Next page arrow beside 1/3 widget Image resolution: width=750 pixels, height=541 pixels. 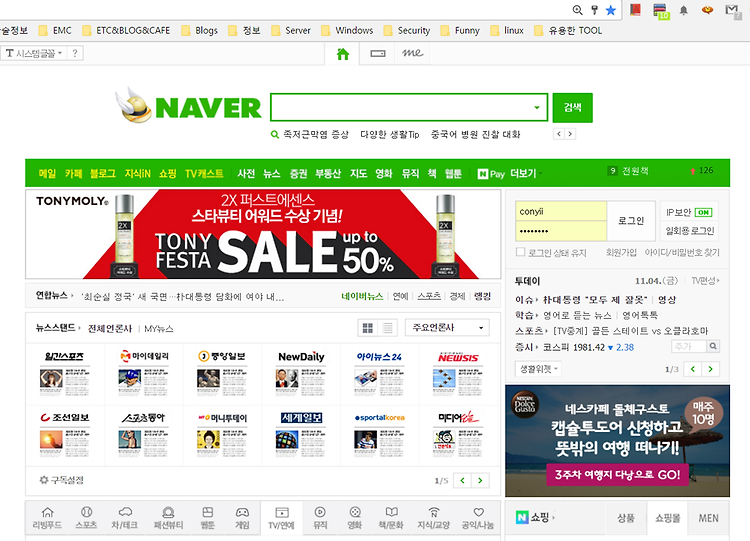[711, 369]
